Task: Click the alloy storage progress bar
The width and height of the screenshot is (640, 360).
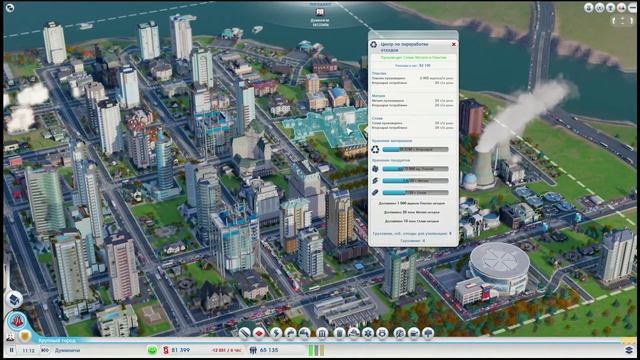Action: pos(416,192)
